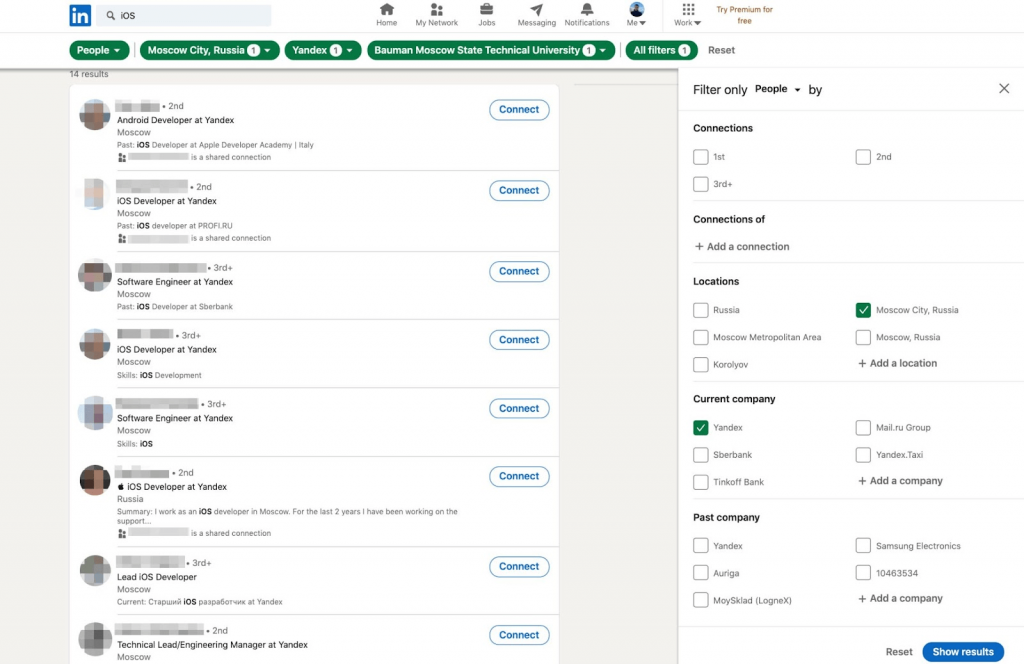This screenshot has width=1024, height=664.
Task: Open the Bauman Moscow State Technical University filter
Action: coord(490,50)
